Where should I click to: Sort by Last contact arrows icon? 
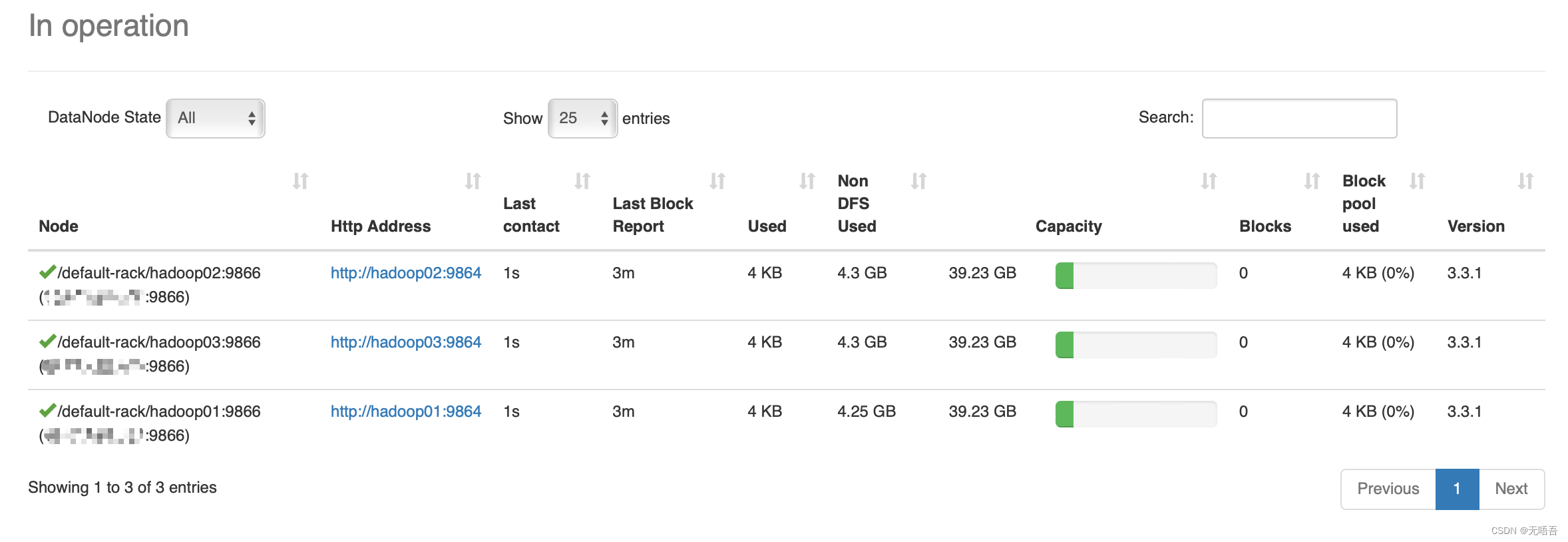[582, 181]
